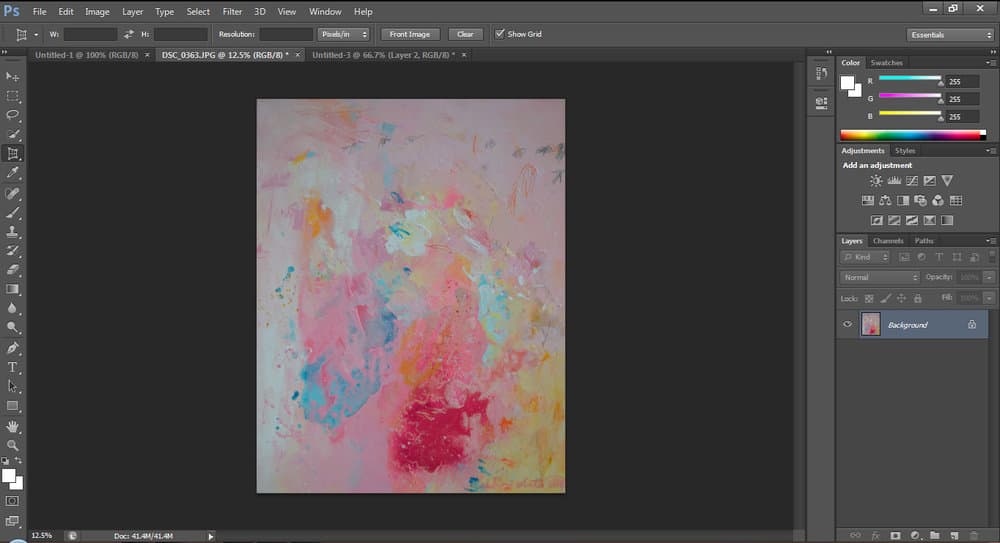Toggle lock all icon in Layers

(x=918, y=298)
